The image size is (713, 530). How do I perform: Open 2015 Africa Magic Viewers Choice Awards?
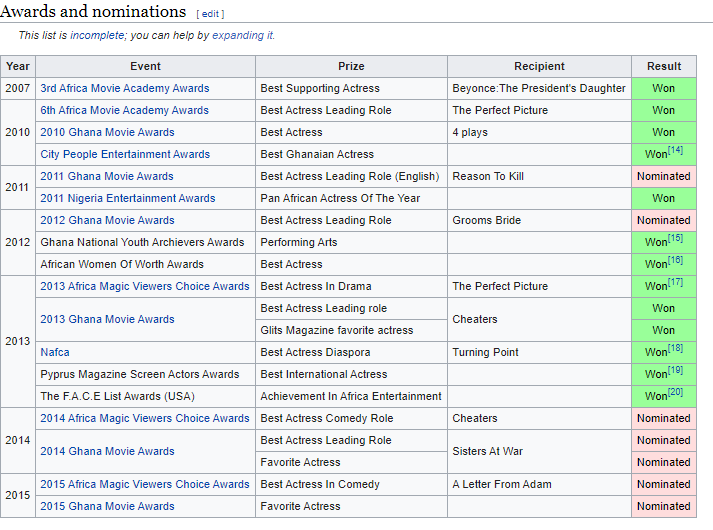pyautogui.click(x=145, y=484)
